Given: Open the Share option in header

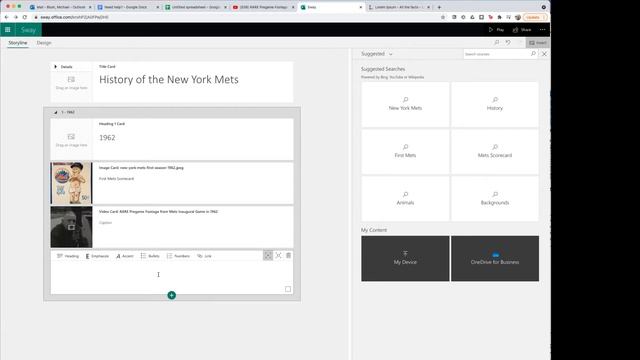Looking at the screenshot, I should pos(522,30).
